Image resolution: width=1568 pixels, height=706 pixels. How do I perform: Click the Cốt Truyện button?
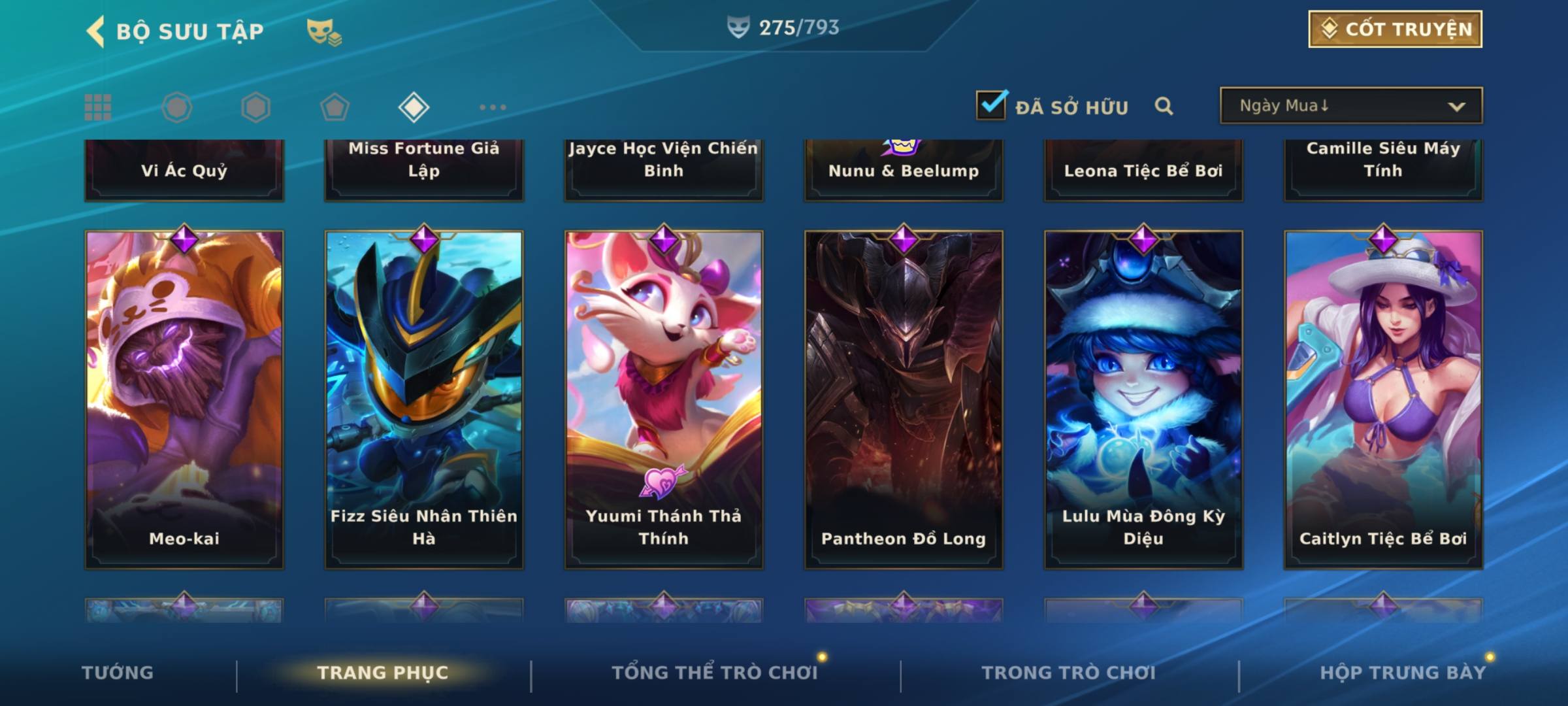click(1395, 29)
